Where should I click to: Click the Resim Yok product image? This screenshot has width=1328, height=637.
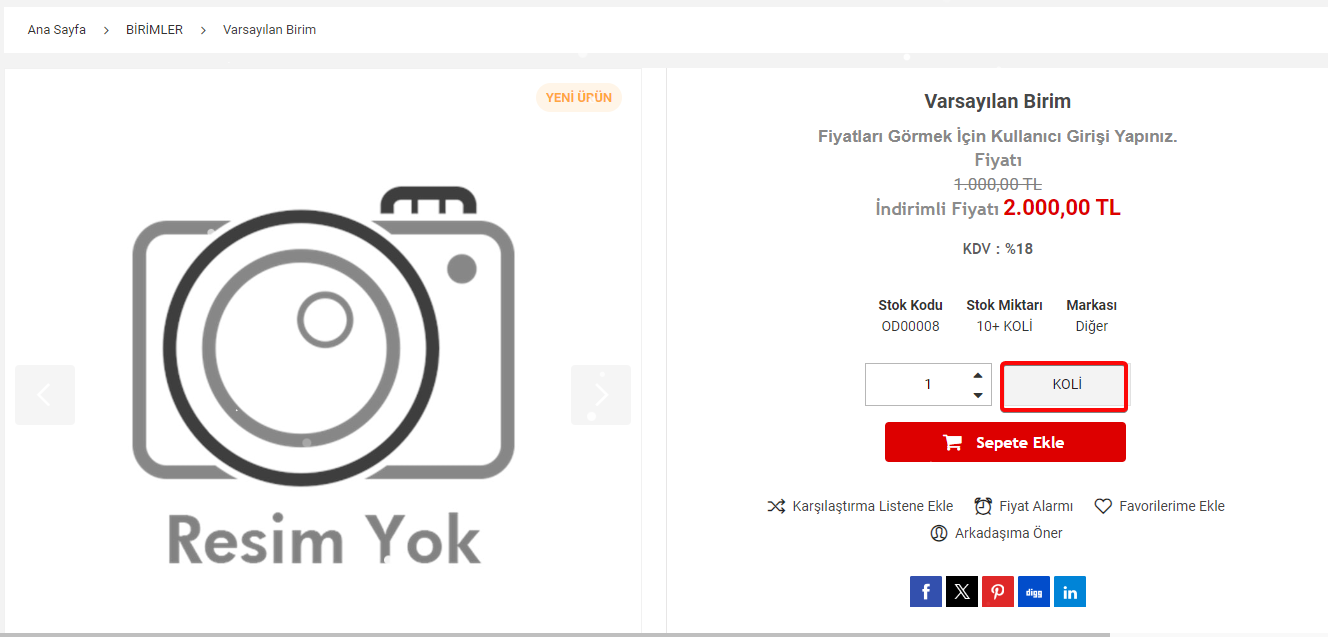pyautogui.click(x=323, y=375)
